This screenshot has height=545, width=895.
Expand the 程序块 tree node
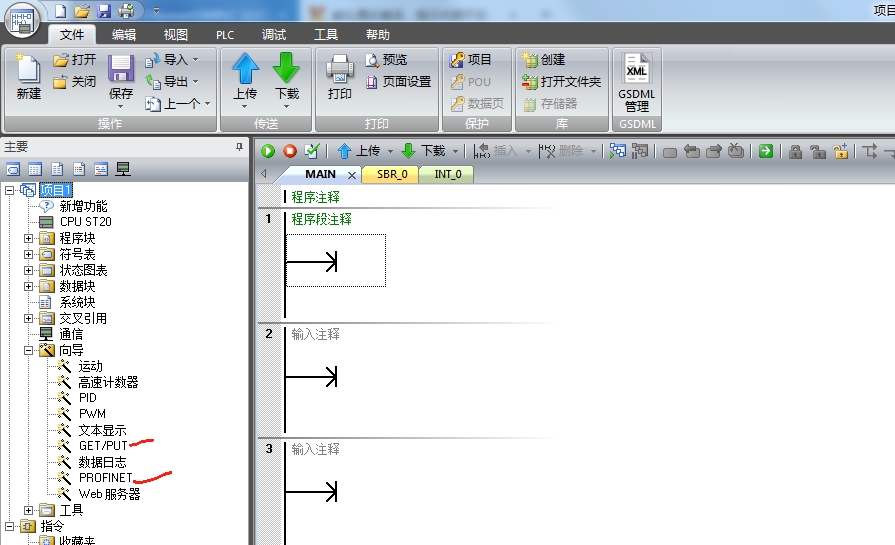pos(29,238)
